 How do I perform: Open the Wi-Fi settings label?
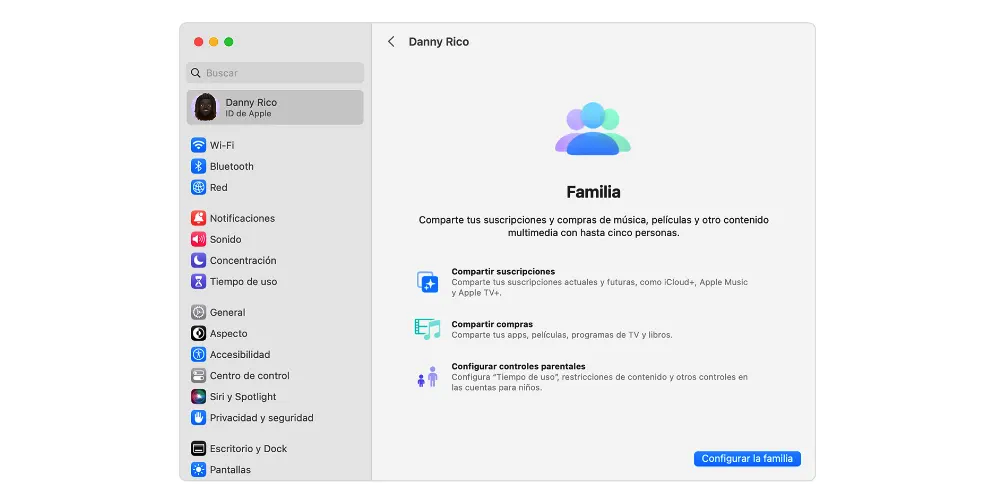(x=222, y=145)
